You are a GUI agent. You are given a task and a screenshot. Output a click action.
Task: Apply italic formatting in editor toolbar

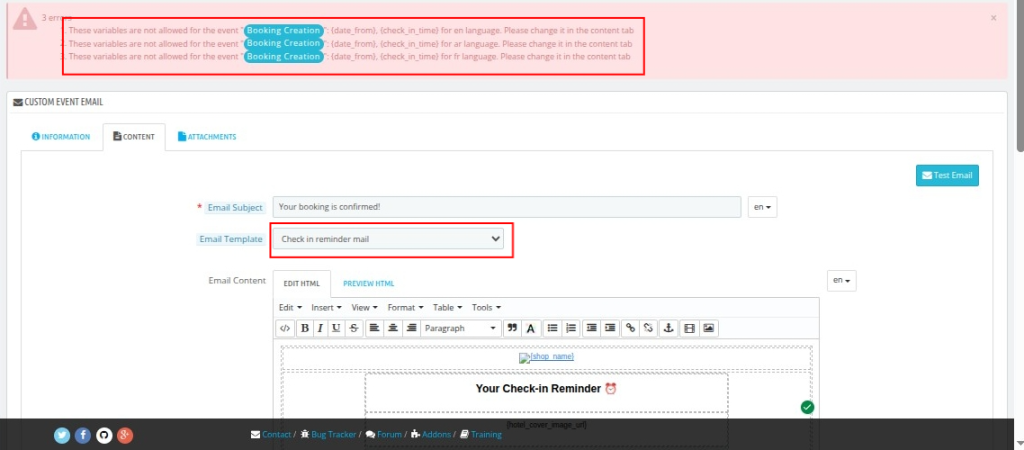(320, 328)
